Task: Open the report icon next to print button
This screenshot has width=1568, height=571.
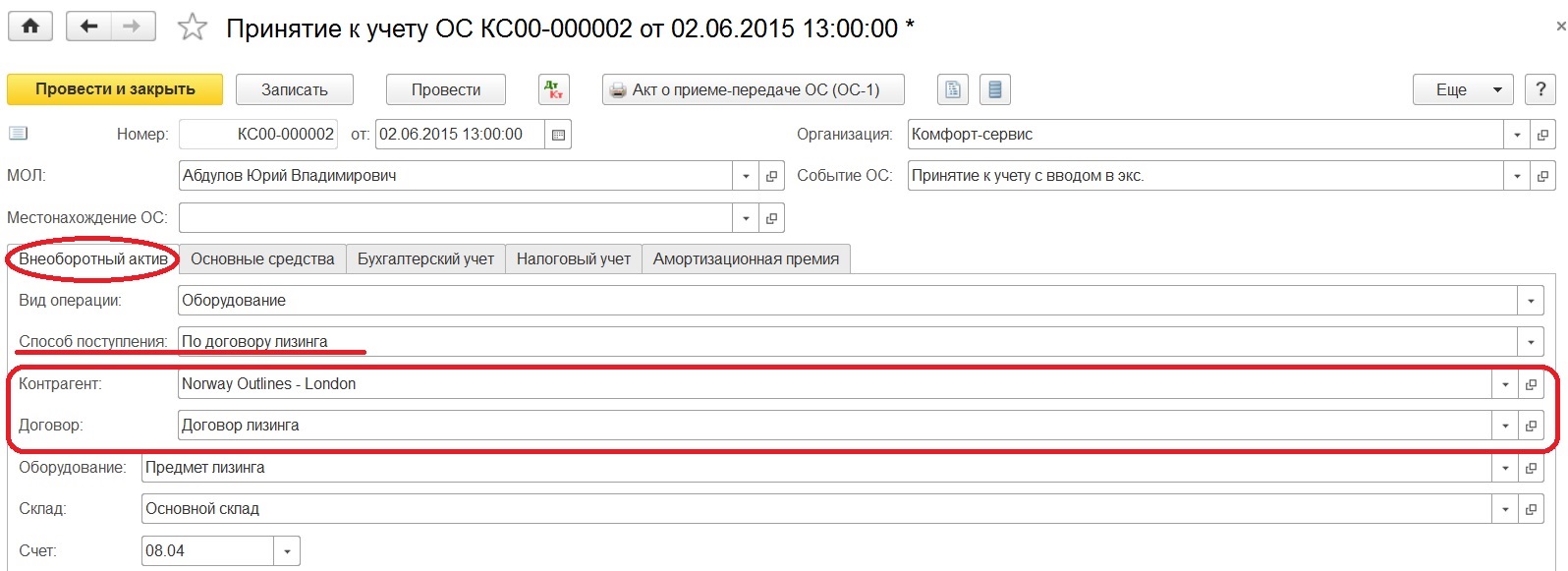Action: coord(952,89)
